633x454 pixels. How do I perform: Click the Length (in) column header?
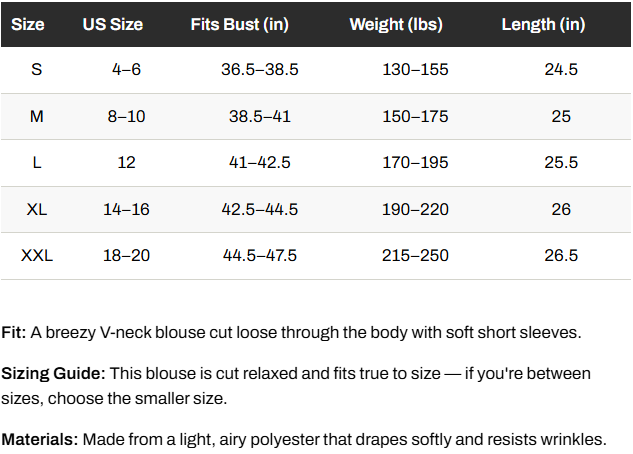point(543,25)
